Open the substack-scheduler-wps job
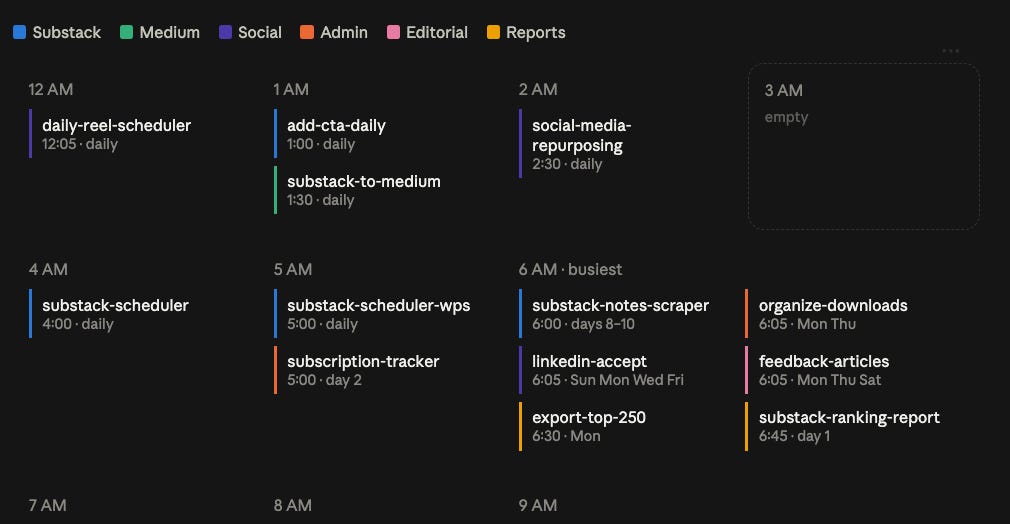 coord(373,314)
